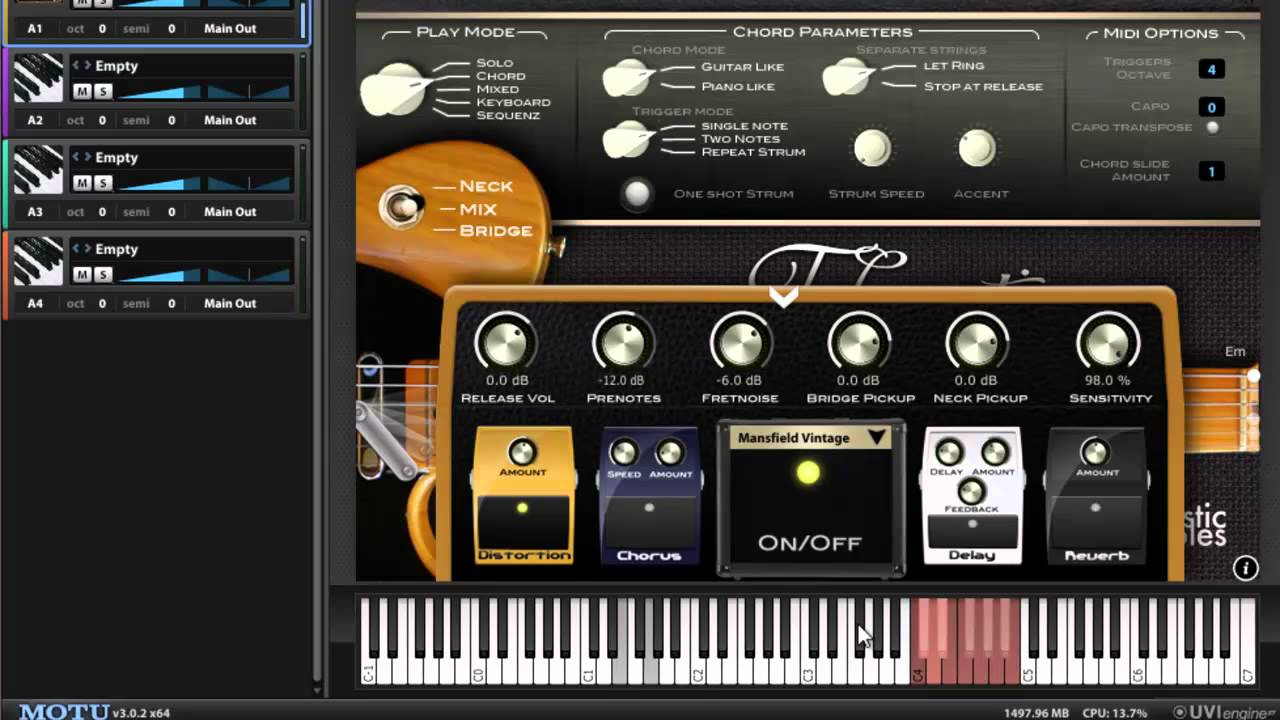
Task: Click the Distortion Amount knob
Action: (x=522, y=451)
